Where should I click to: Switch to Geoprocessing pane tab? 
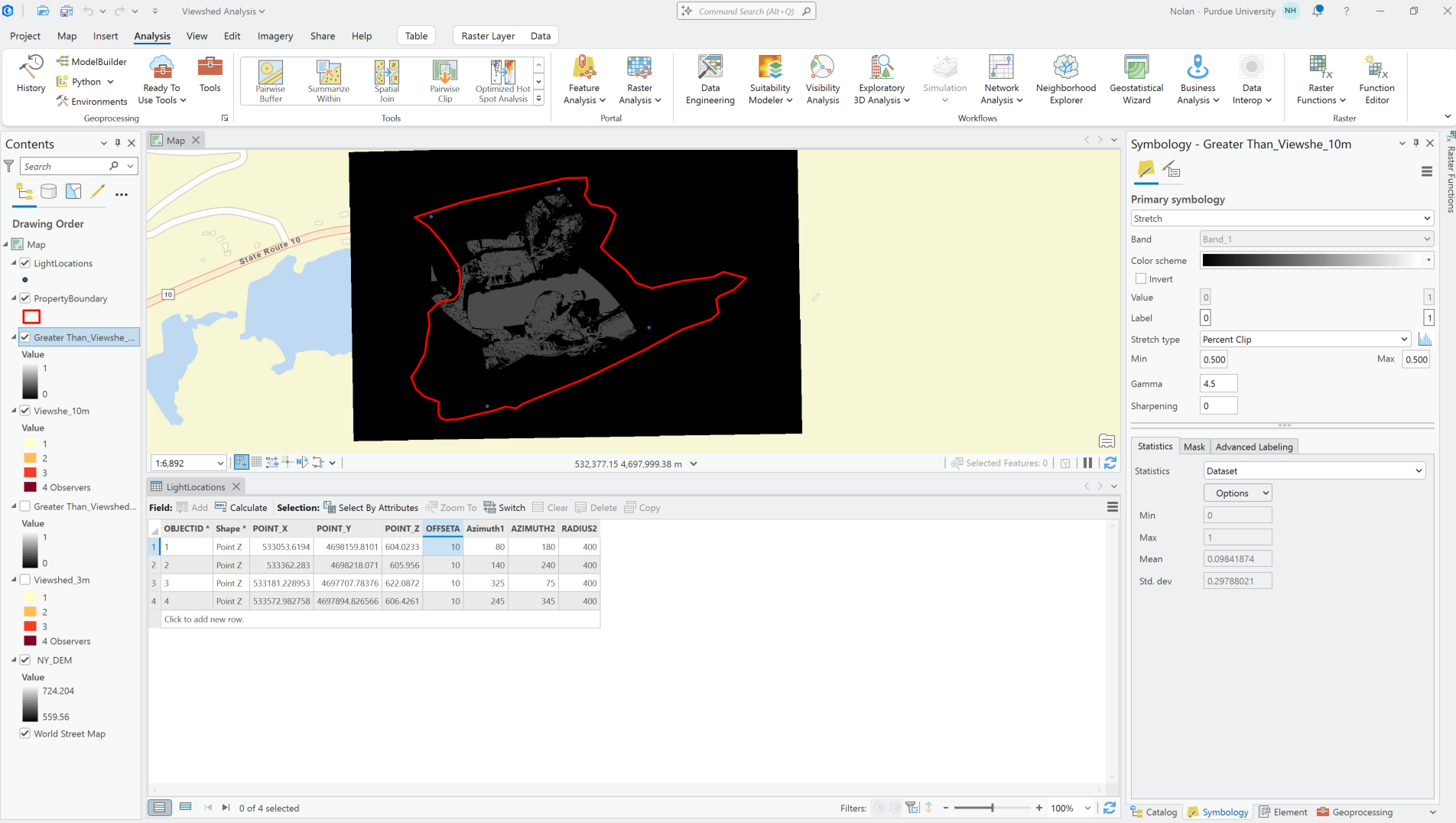click(x=1355, y=812)
